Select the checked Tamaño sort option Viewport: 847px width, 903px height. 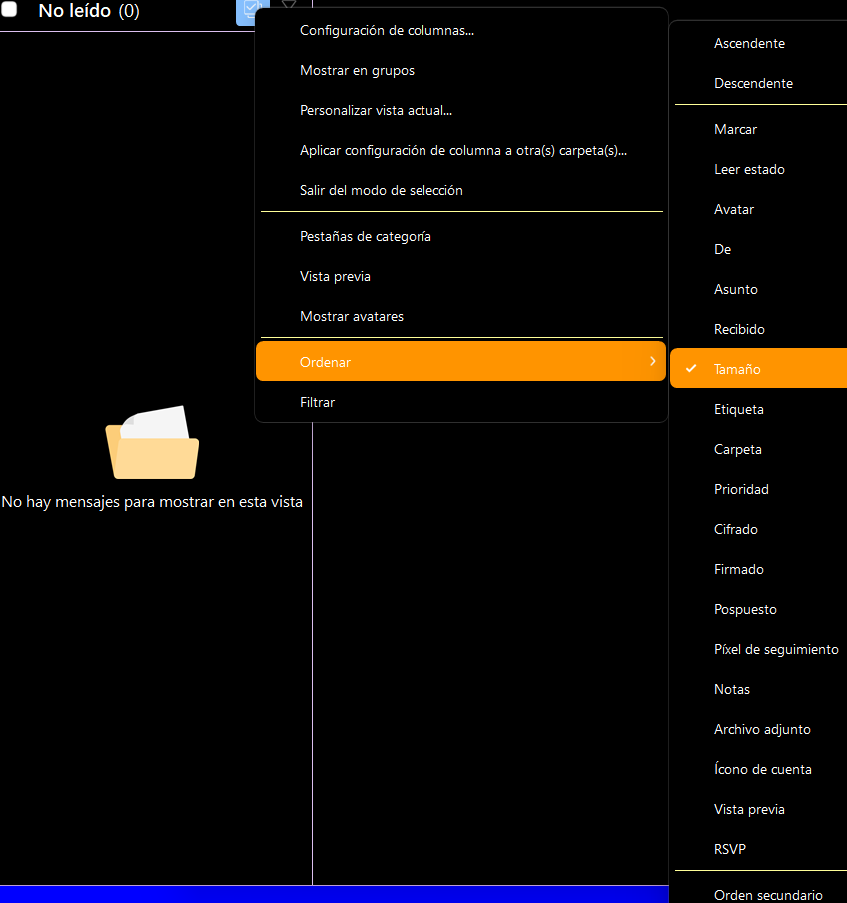coord(737,369)
